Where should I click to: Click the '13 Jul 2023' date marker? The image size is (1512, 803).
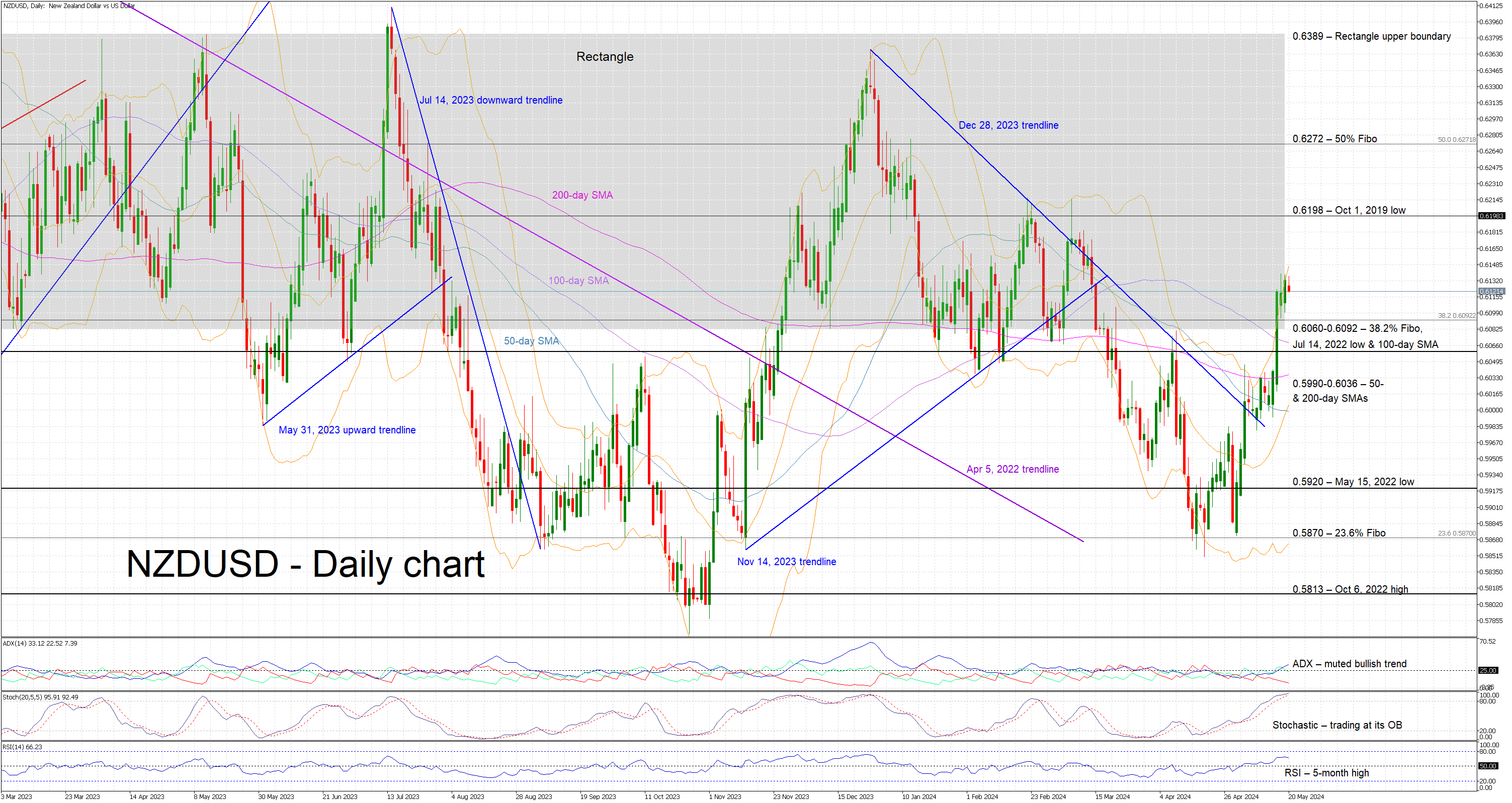403,796
